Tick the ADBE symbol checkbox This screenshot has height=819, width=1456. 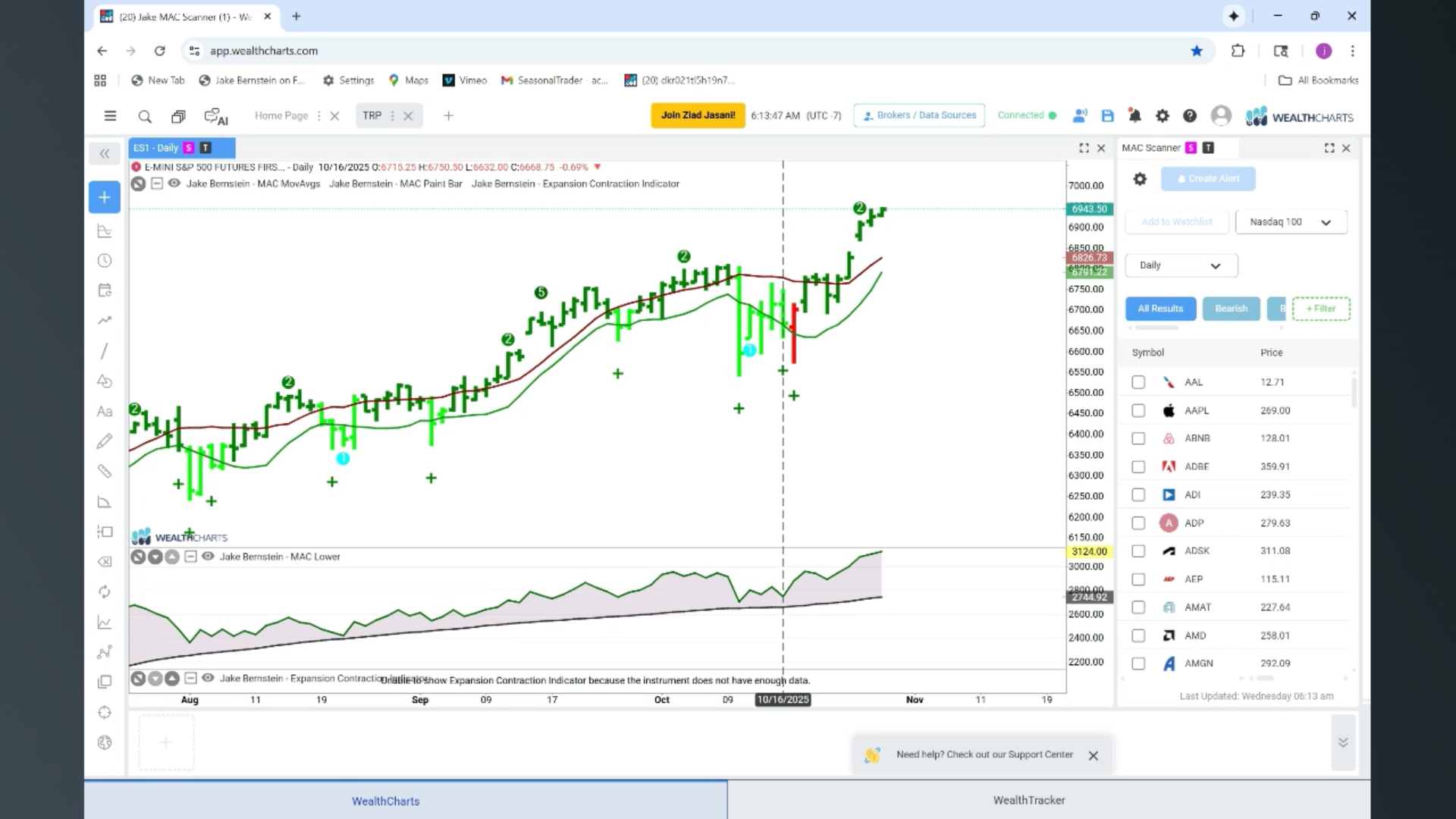[1138, 466]
